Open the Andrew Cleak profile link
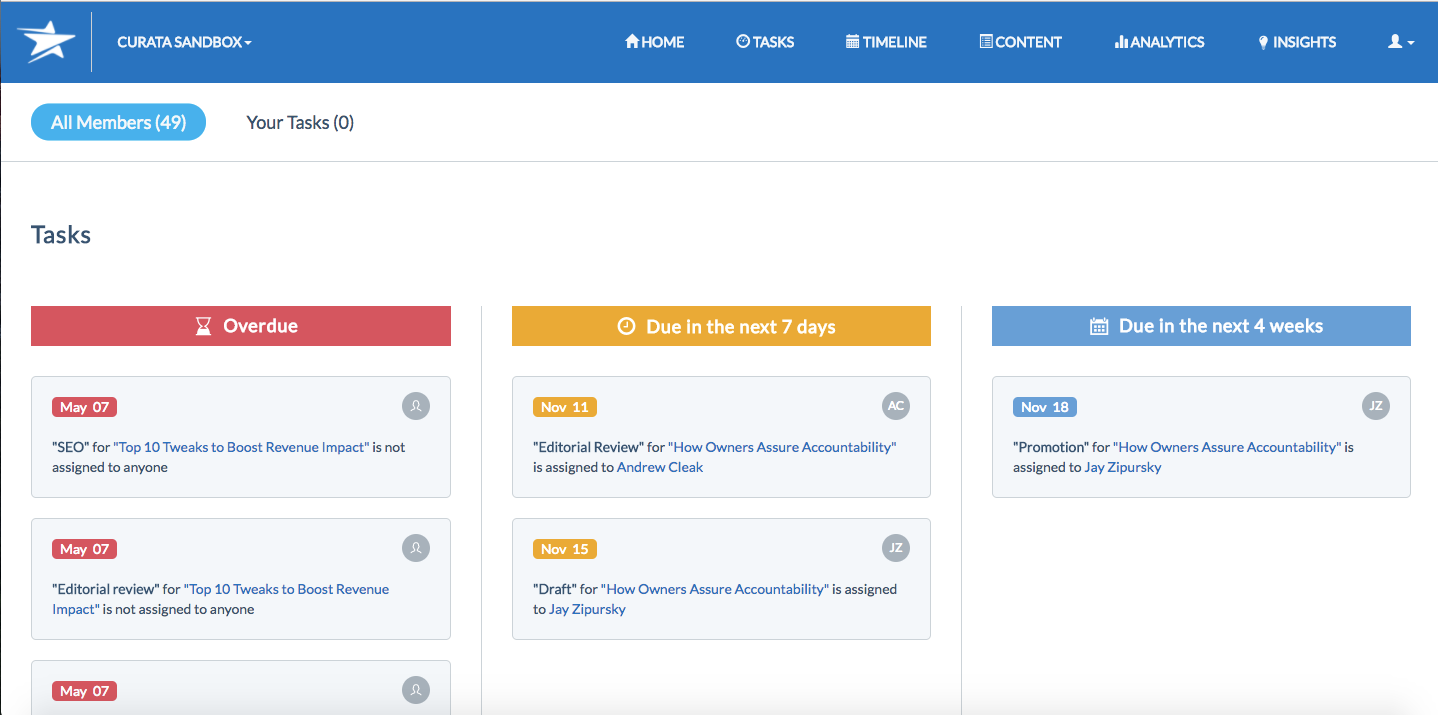The height and width of the screenshot is (715, 1438). [660, 467]
